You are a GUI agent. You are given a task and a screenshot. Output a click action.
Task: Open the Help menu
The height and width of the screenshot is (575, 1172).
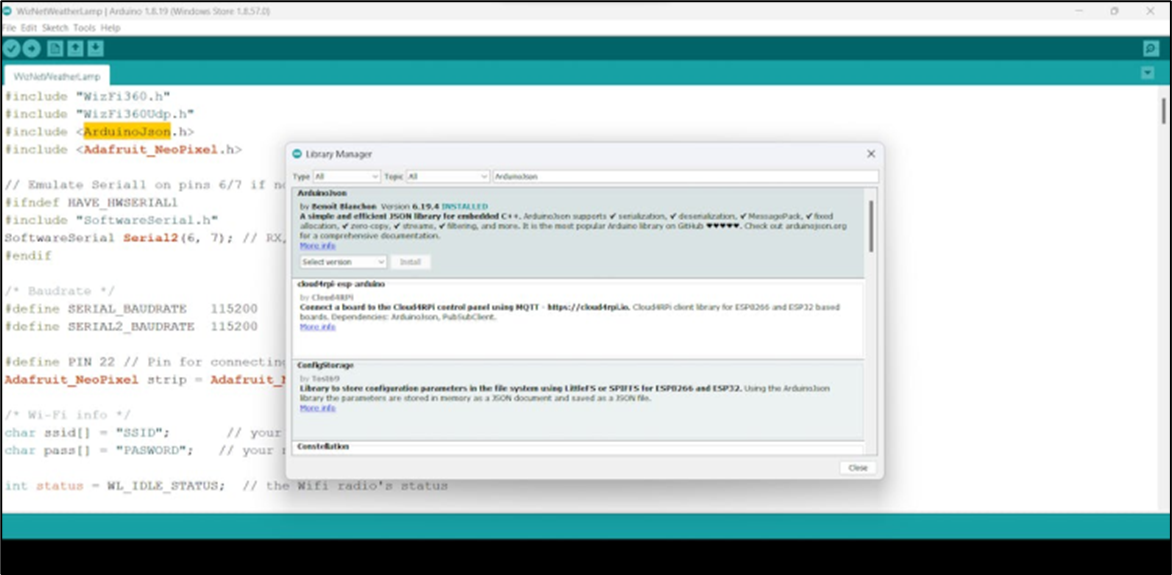coord(110,28)
